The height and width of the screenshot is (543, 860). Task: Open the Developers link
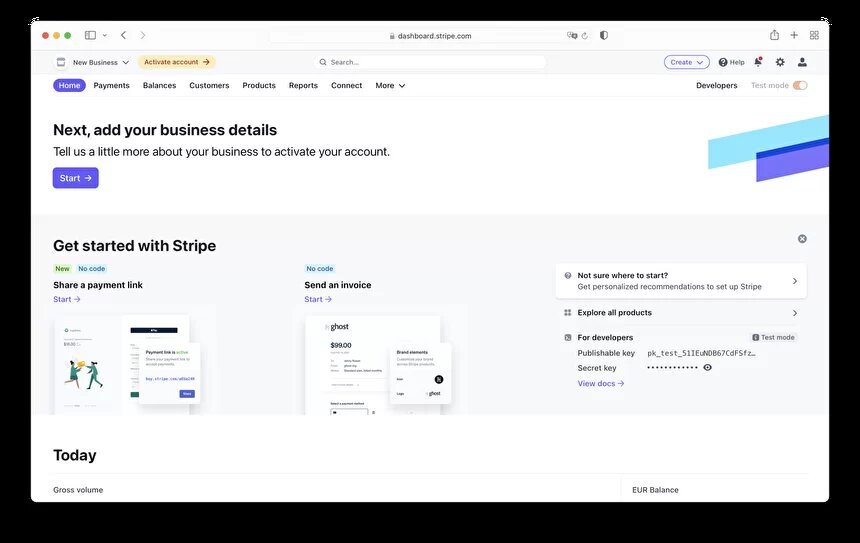[716, 86]
